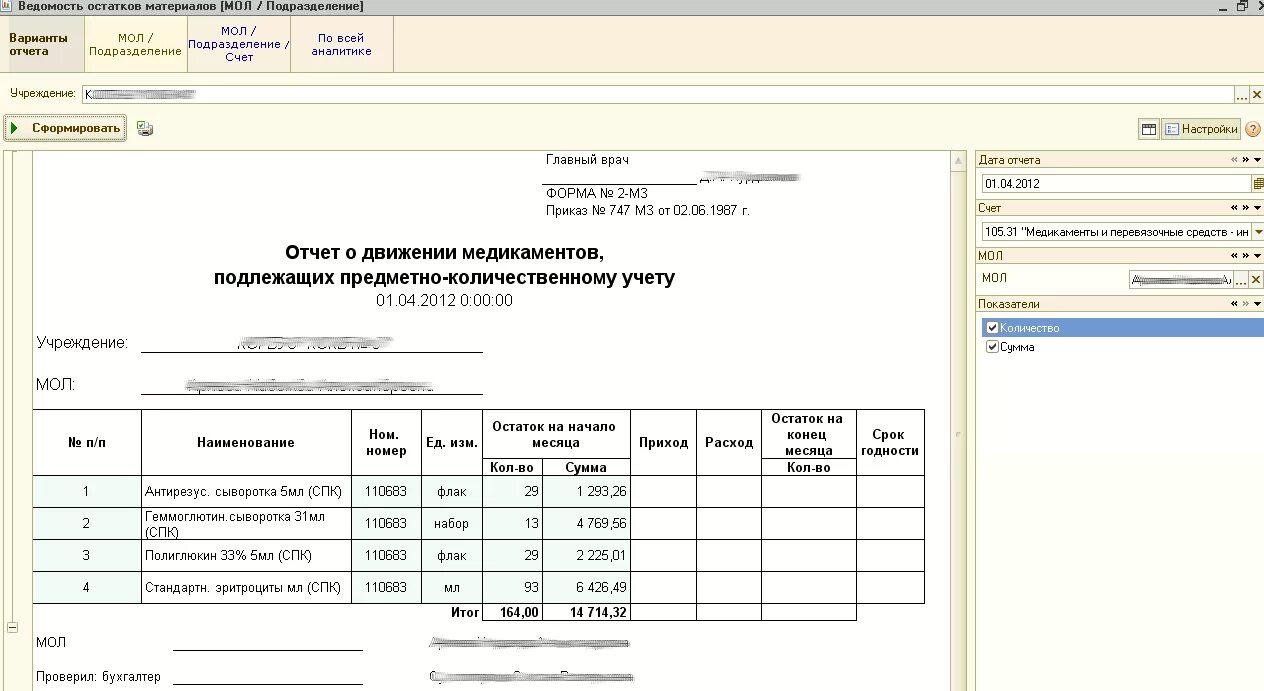Open the Настройки settings button

click(1201, 129)
